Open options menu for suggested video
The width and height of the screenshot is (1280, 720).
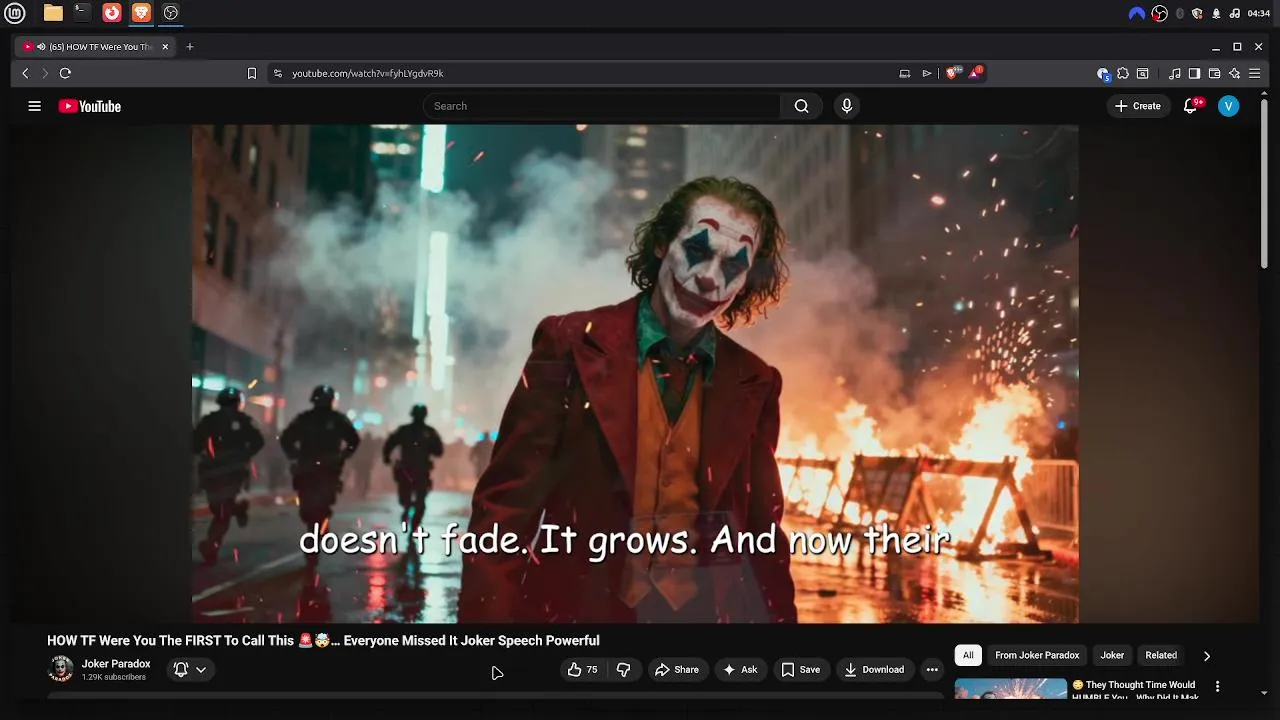1217,687
